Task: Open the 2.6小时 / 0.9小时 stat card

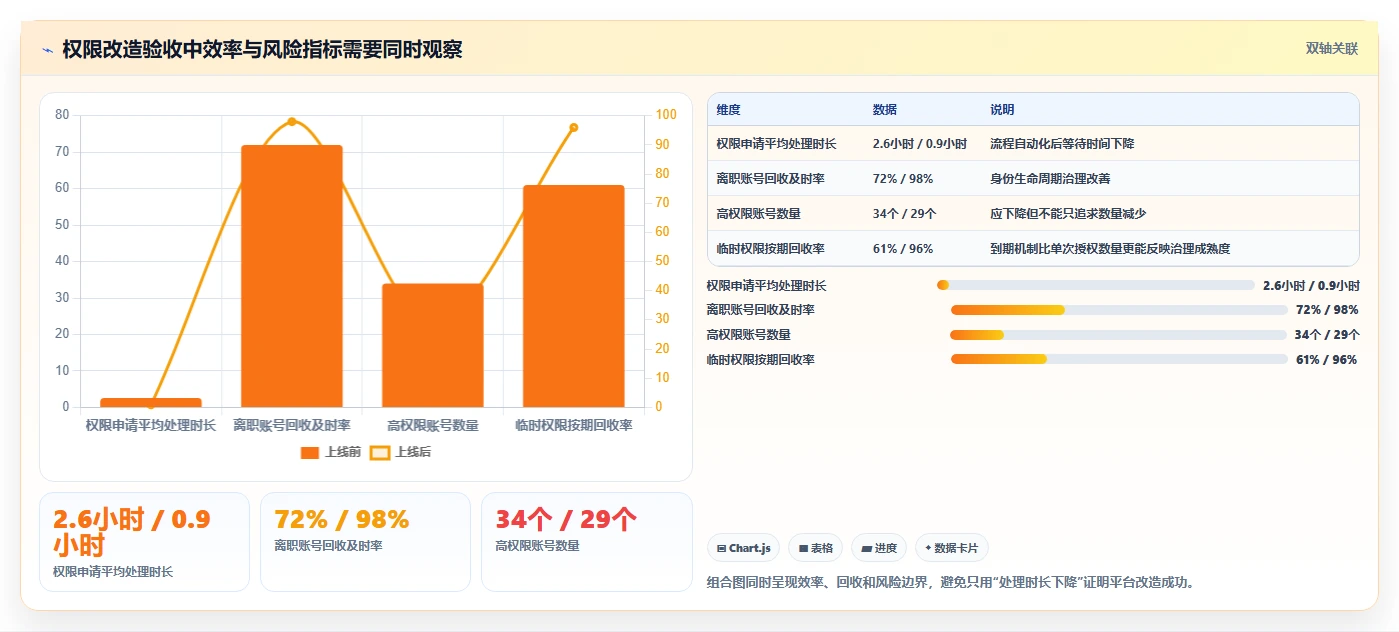Action: point(144,542)
